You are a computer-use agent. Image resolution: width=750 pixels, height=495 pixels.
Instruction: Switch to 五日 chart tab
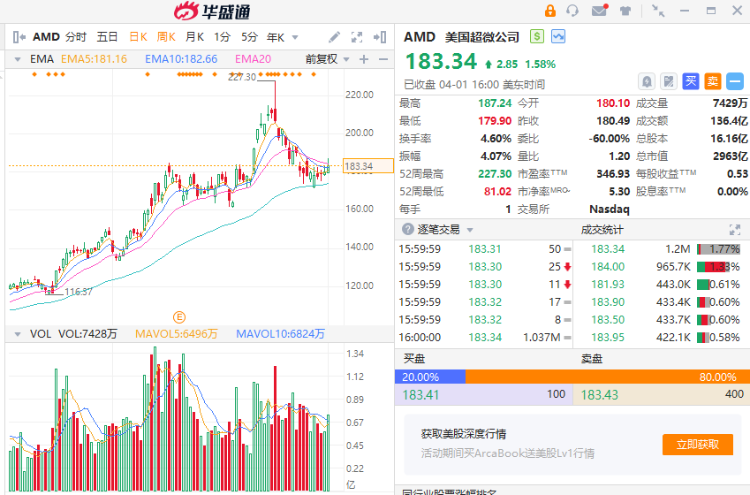click(x=107, y=37)
